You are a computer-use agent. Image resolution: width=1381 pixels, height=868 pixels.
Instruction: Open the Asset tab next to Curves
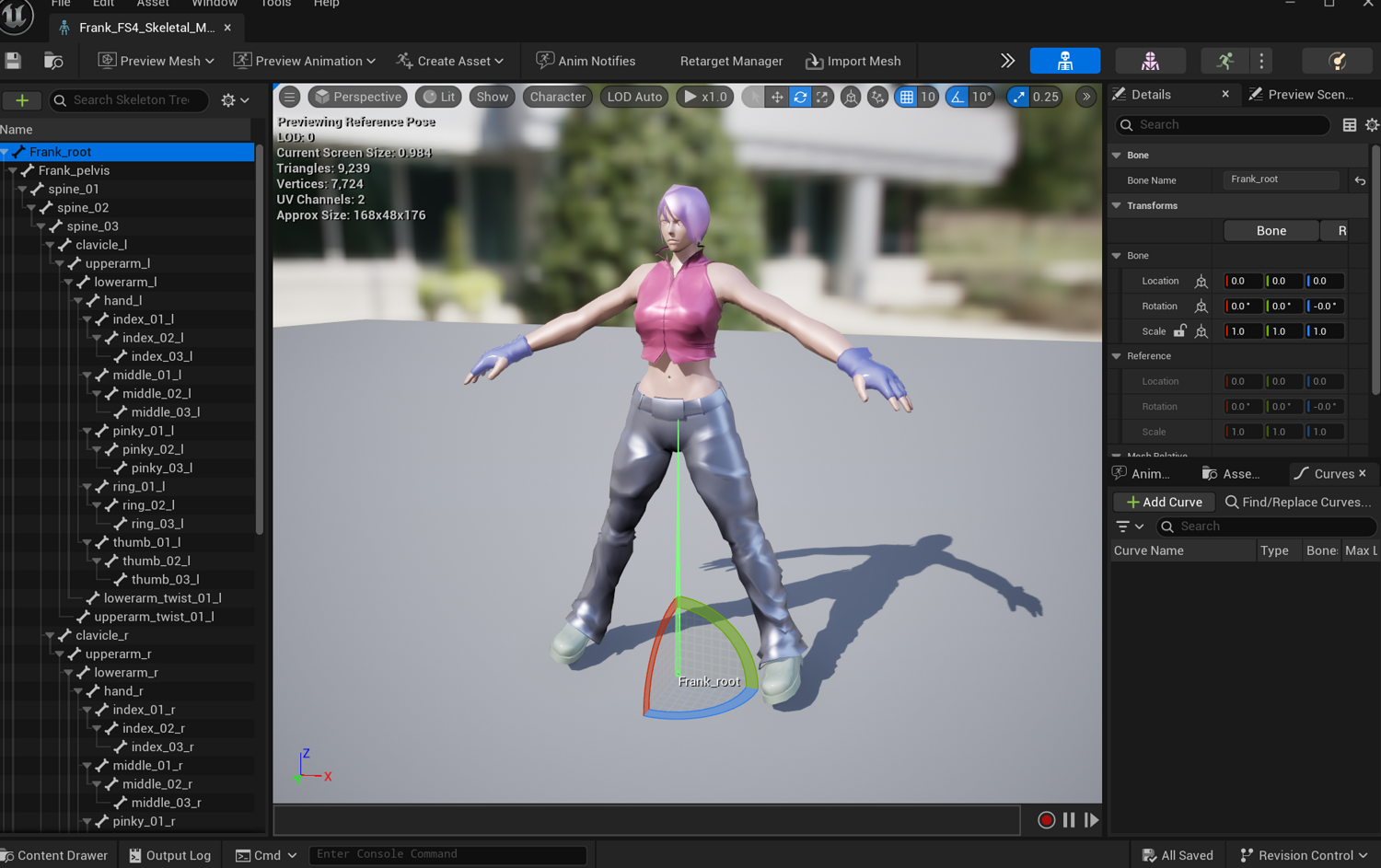[x=1231, y=474]
